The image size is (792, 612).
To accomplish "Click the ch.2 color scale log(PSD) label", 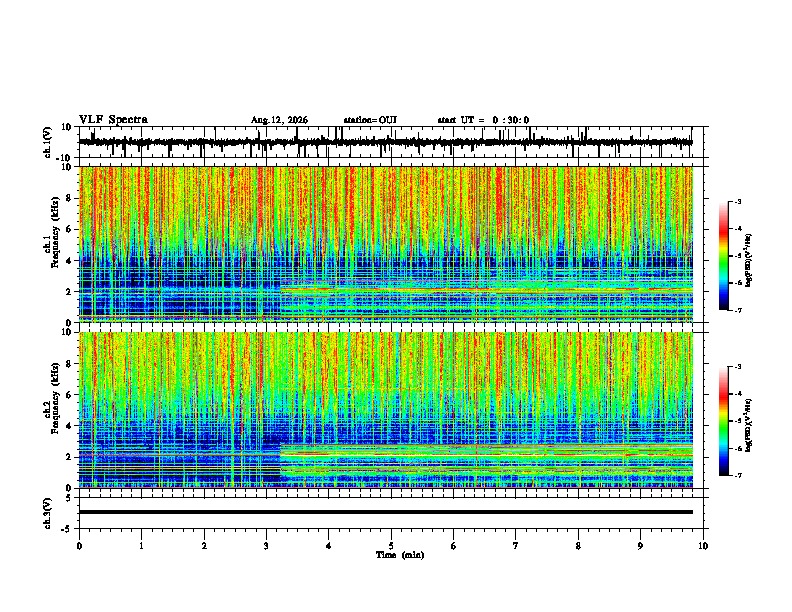I will click(x=749, y=425).
